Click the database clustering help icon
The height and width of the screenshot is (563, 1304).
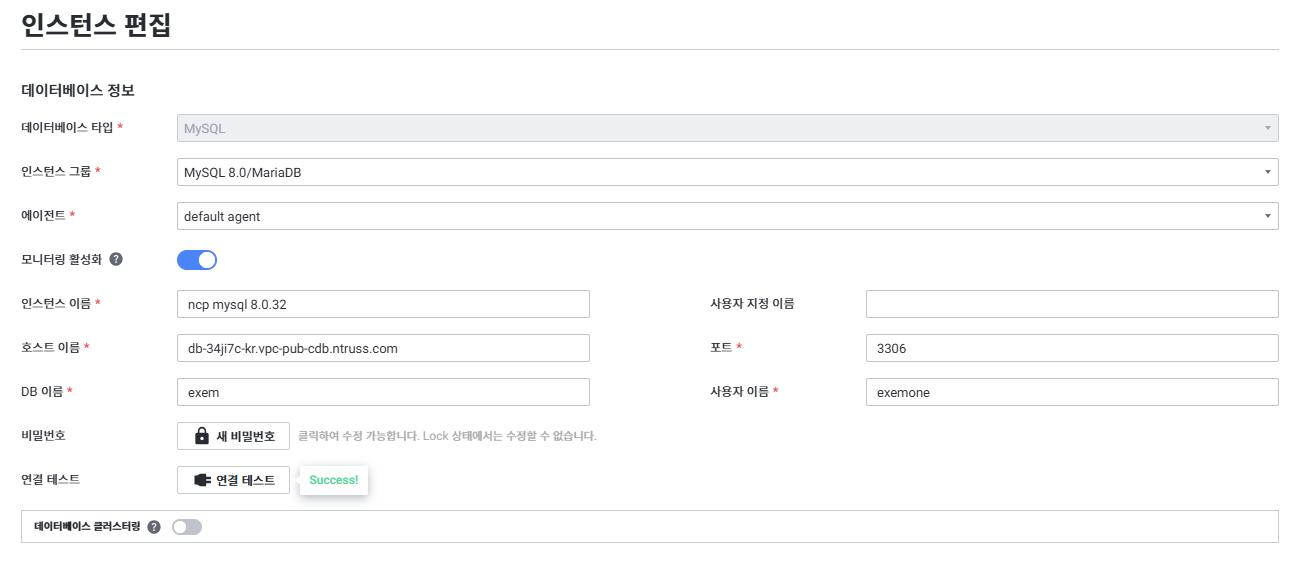click(x=154, y=527)
